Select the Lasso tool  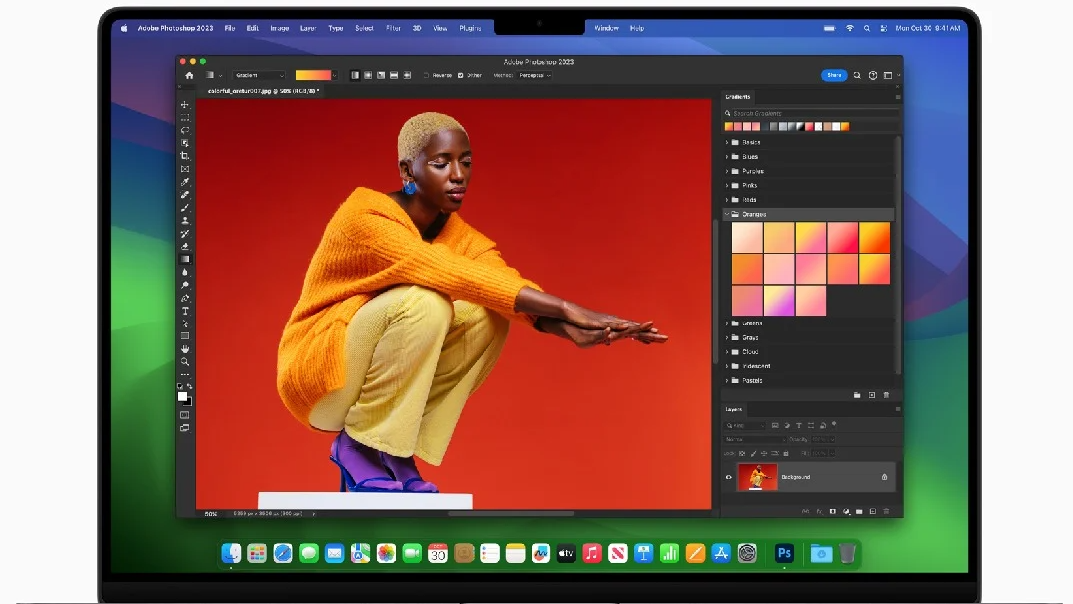coord(185,130)
